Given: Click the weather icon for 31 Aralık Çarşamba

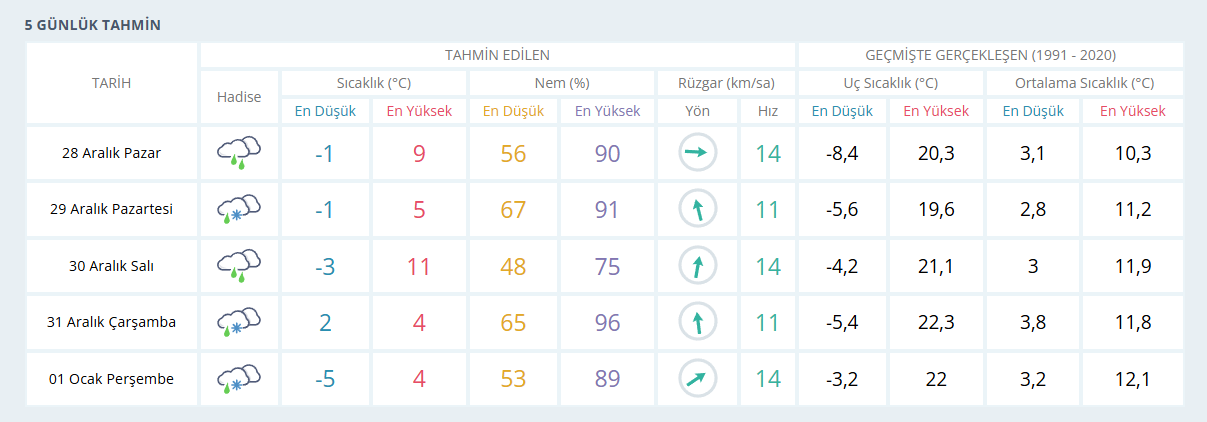Looking at the screenshot, I should (x=239, y=323).
